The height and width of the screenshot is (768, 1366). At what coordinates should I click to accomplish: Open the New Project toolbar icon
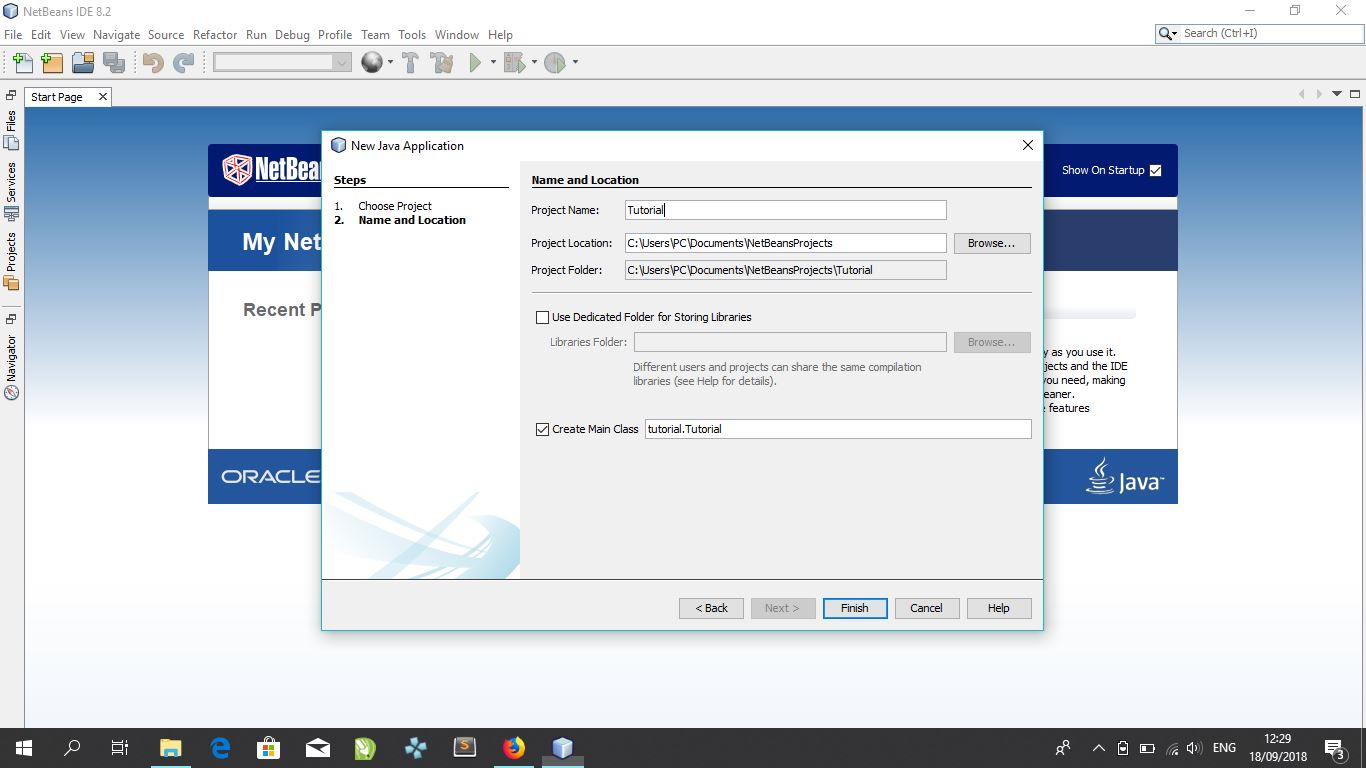(51, 62)
